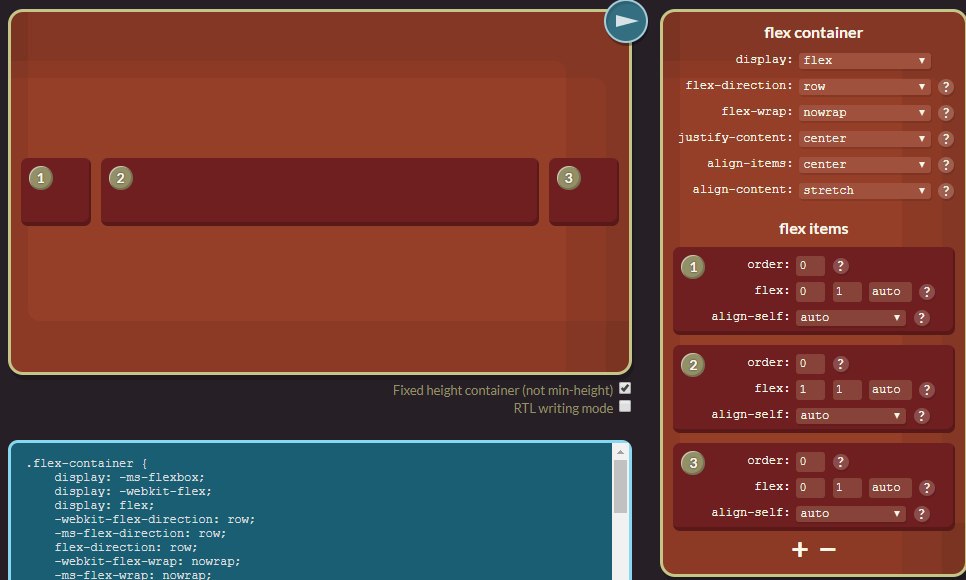Click order input field of item 1
Image resolution: width=966 pixels, height=580 pixels.
[810, 266]
